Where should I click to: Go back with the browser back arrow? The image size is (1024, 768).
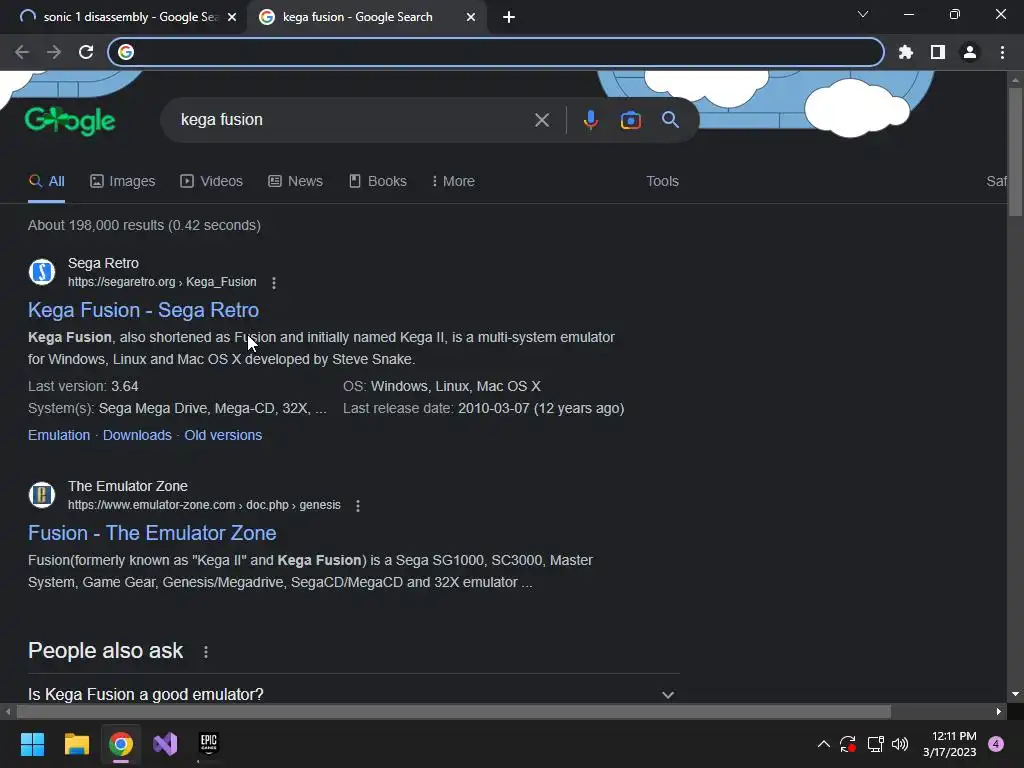point(22,52)
